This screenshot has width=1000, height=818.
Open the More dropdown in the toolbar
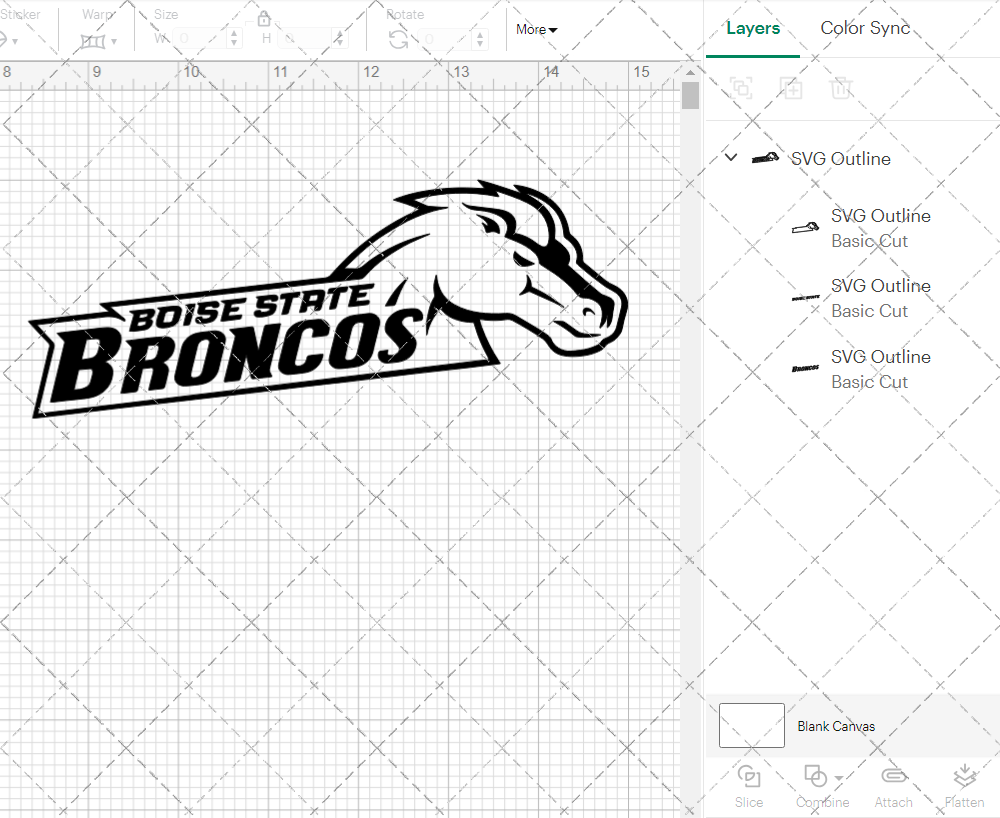[536, 30]
